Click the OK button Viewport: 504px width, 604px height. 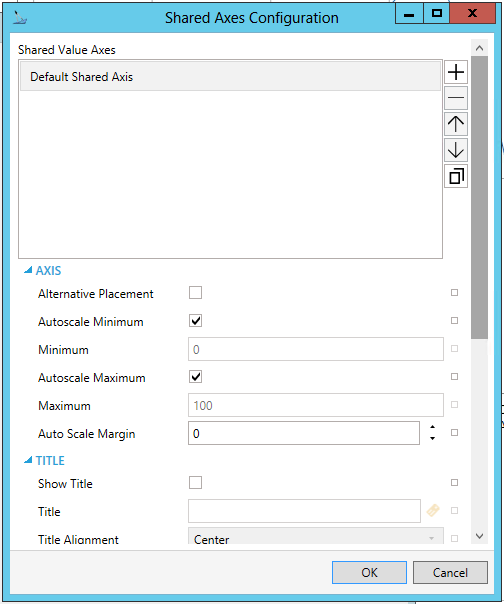coord(369,572)
